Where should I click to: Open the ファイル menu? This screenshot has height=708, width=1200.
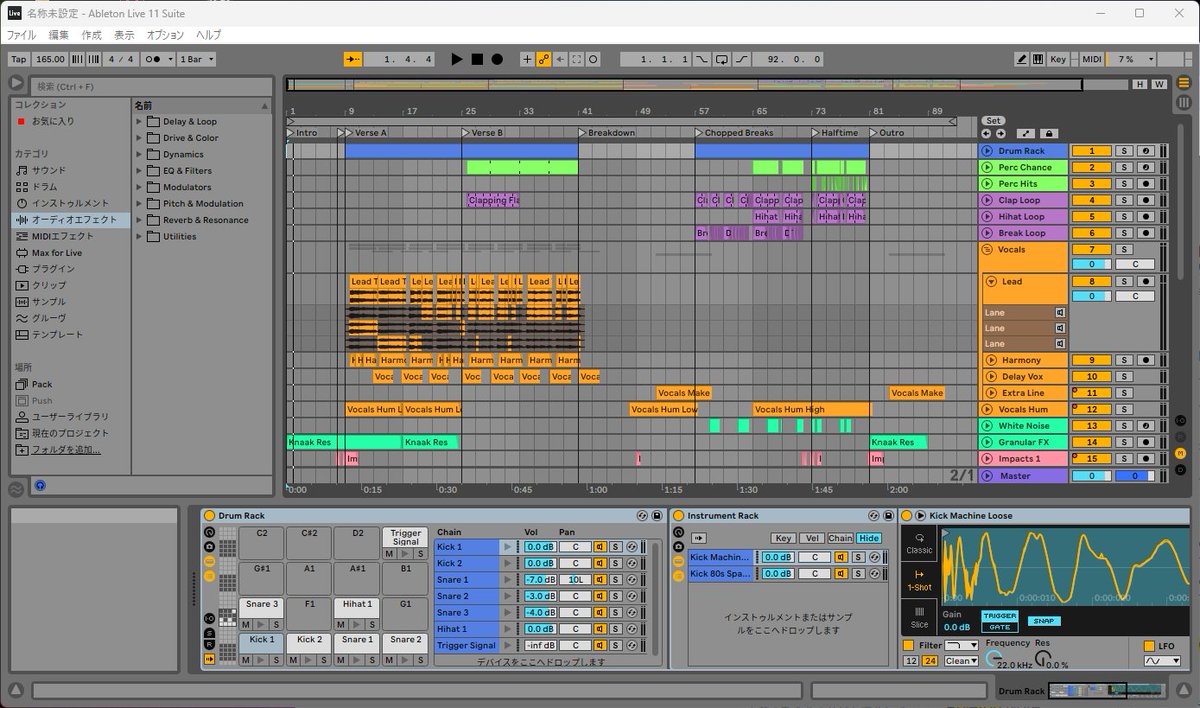coord(22,34)
